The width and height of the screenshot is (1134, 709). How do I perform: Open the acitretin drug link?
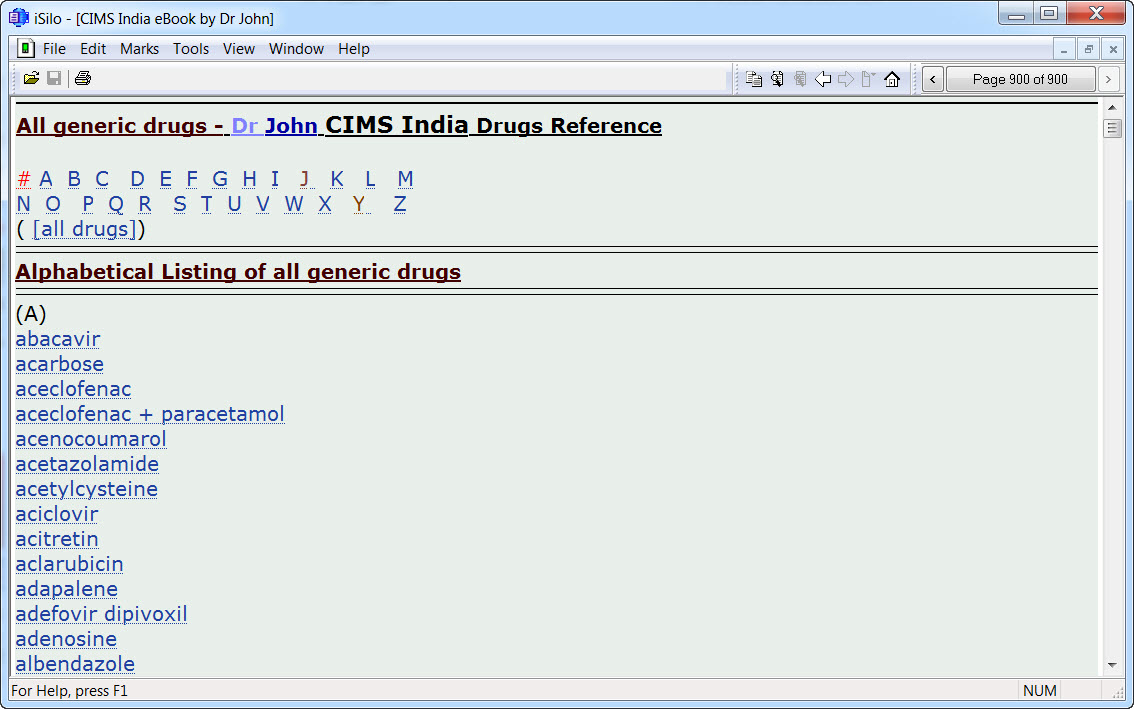(x=57, y=539)
